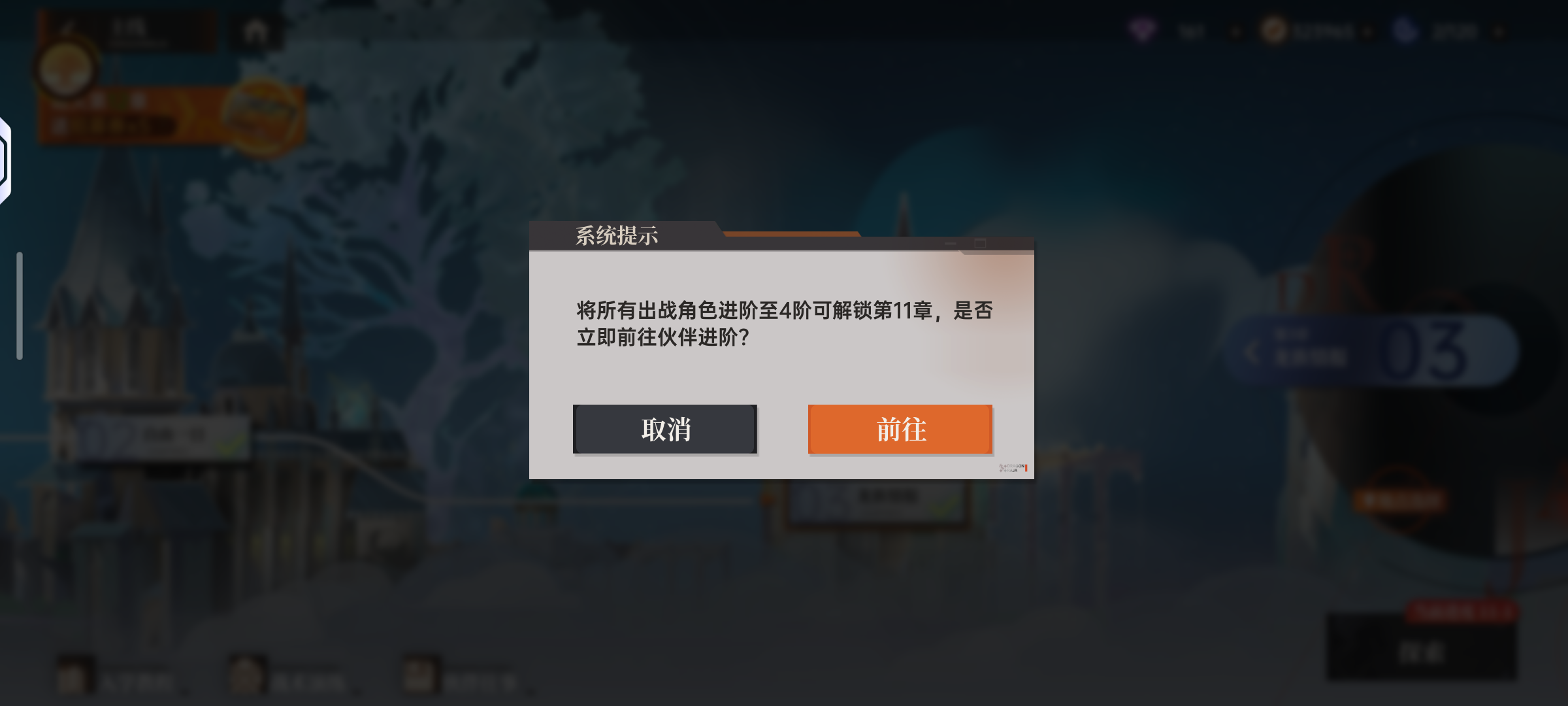Tap the round player avatar icon
Viewport: 1568px width, 706px height.
(x=65, y=71)
